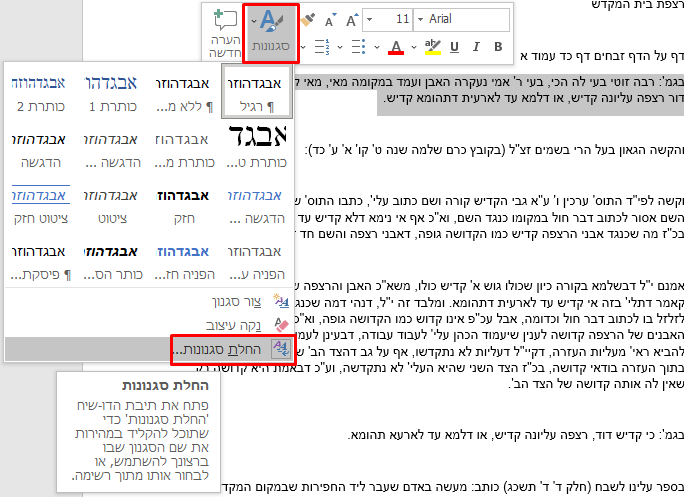Image resolution: width=684 pixels, height=497 pixels.
Task: Click the line 'שאין לה אותה קדושה'
Action: pos(596,384)
